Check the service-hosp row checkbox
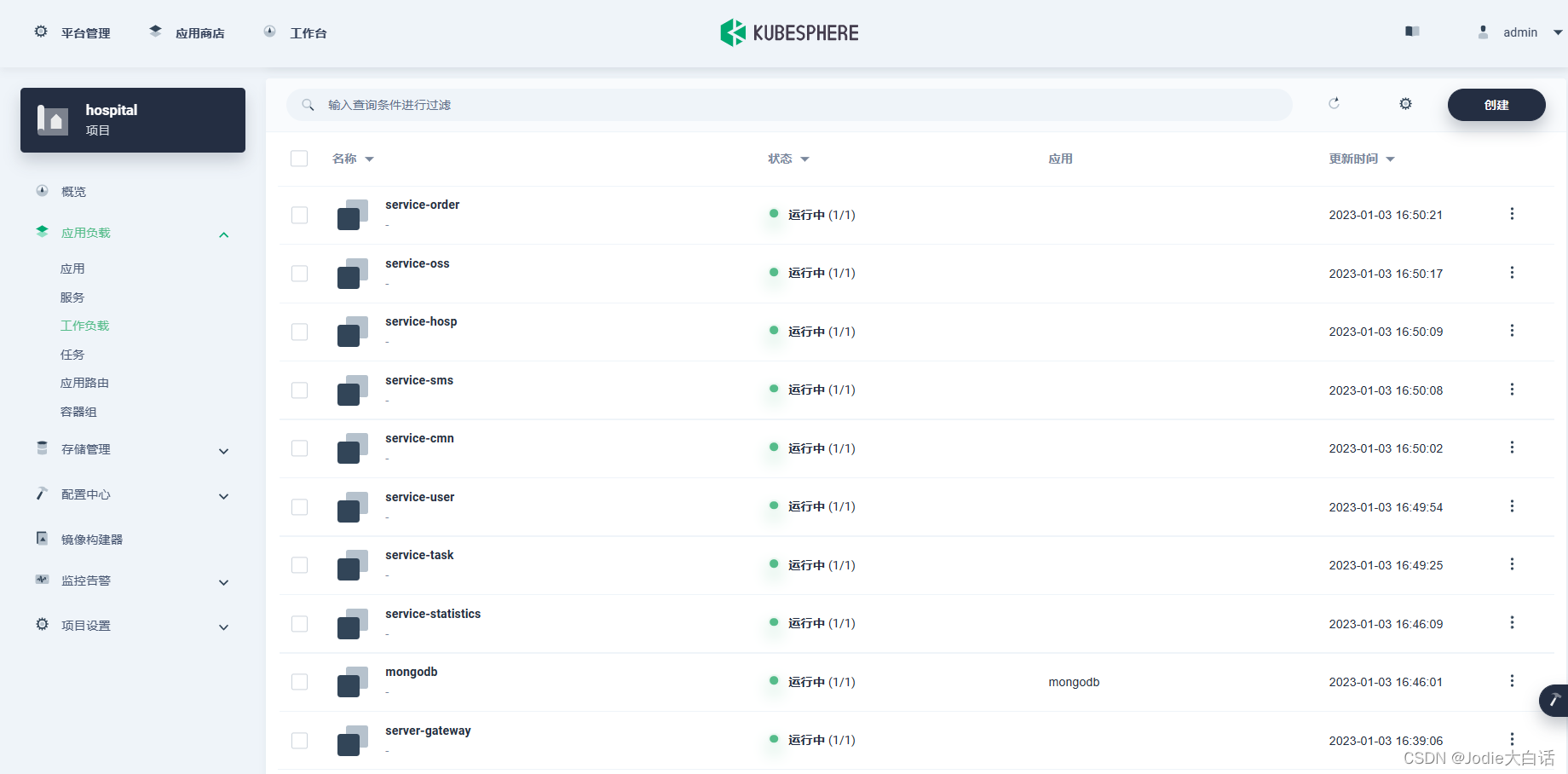Screen dimensions: 1568x774 pyautogui.click(x=299, y=332)
